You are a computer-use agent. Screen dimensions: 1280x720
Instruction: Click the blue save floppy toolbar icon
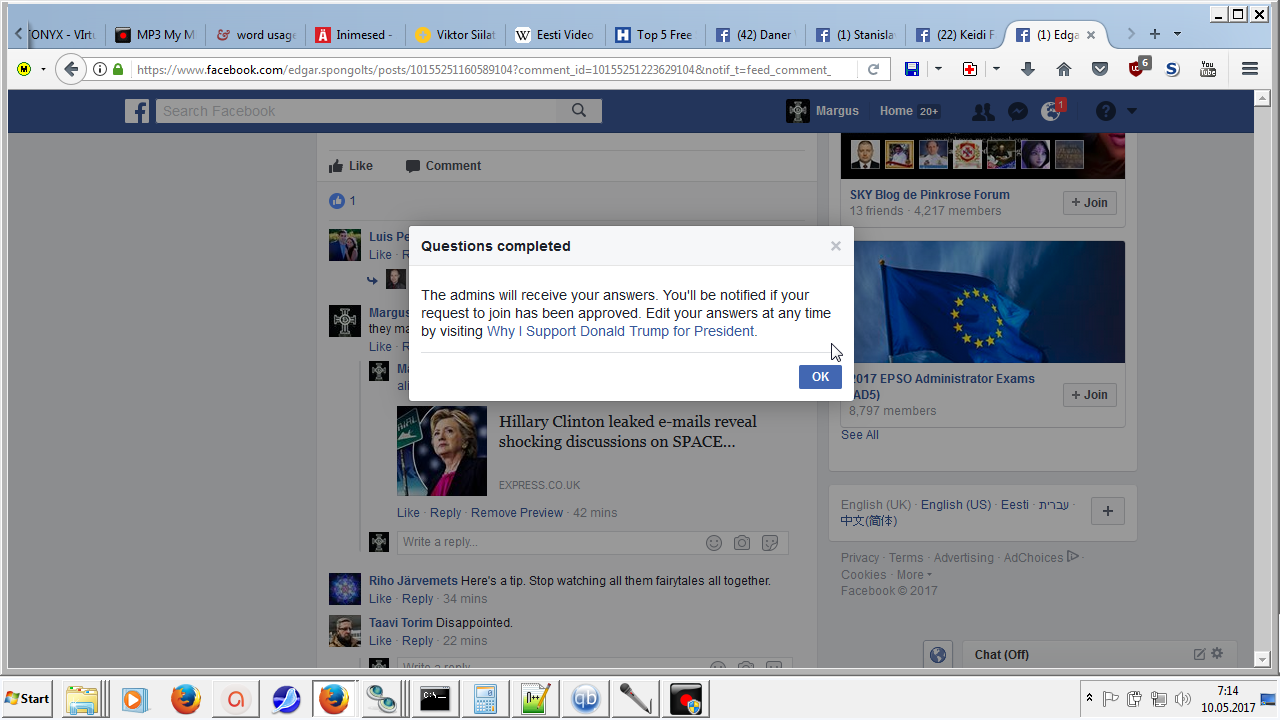point(912,69)
